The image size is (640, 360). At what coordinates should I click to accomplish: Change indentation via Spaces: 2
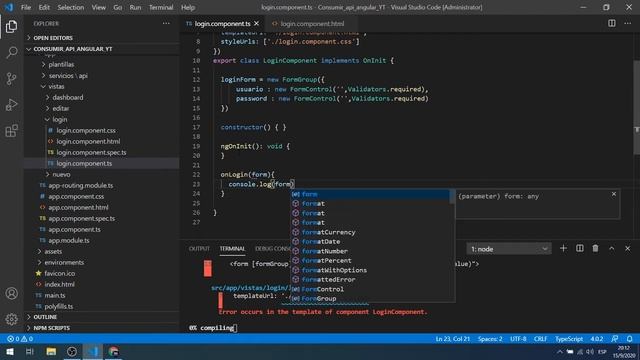[490, 339]
